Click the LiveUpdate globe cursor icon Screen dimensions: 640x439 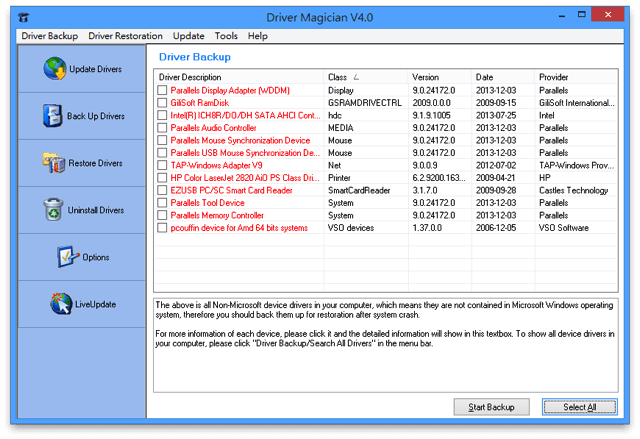click(x=61, y=304)
